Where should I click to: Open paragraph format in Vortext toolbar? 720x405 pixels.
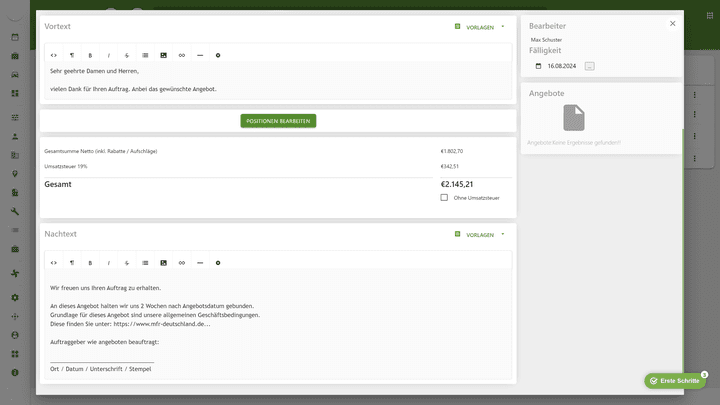tap(72, 55)
